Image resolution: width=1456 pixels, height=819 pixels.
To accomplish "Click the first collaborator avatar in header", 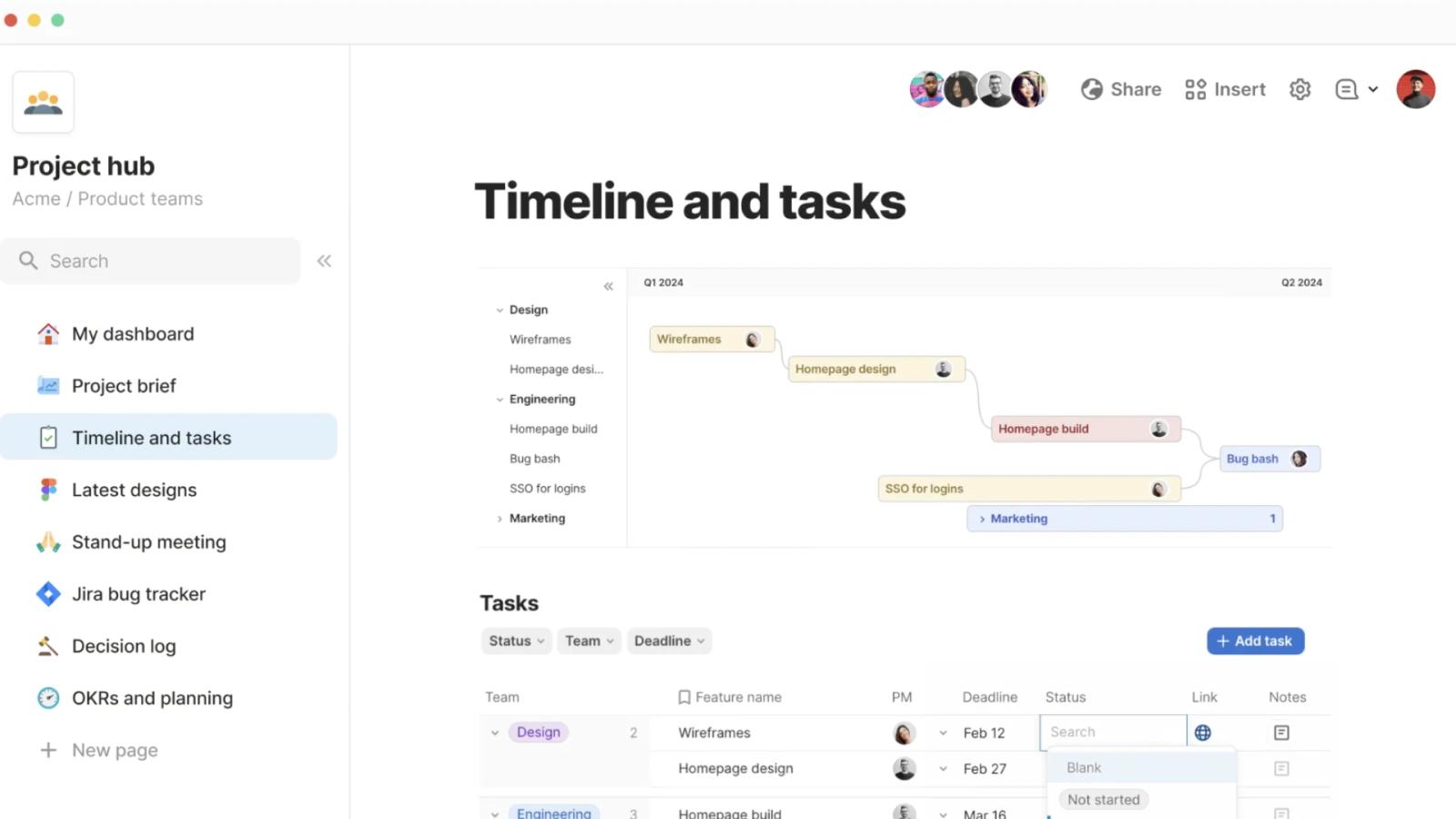I will pyautogui.click(x=927, y=89).
